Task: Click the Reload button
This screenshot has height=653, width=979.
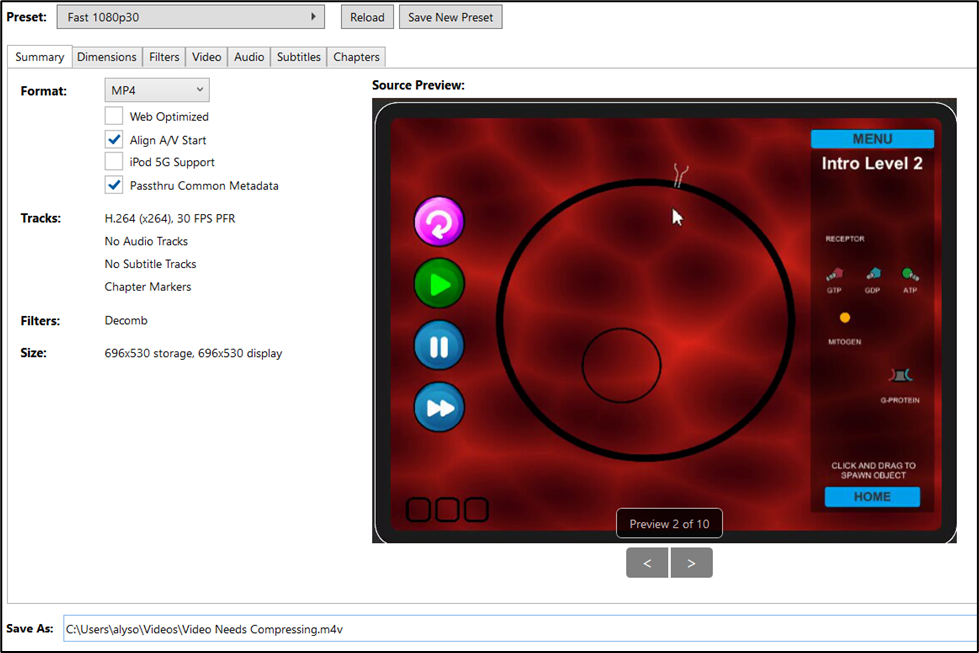Action: point(366,16)
